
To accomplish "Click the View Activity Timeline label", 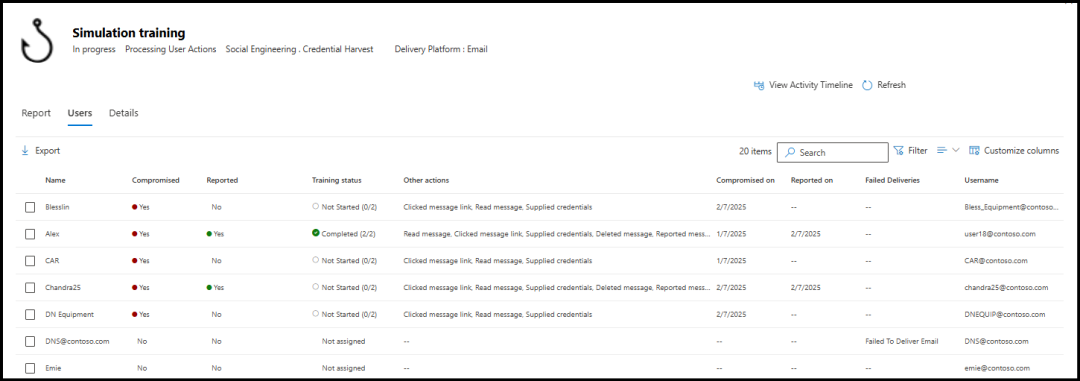I will click(811, 85).
